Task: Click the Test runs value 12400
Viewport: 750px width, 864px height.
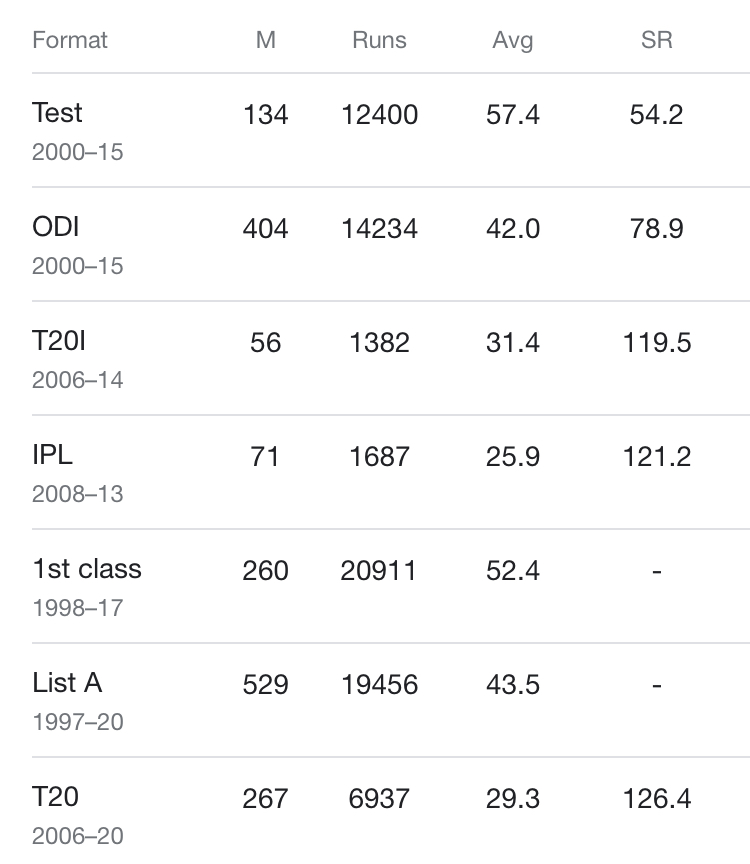Action: click(379, 115)
